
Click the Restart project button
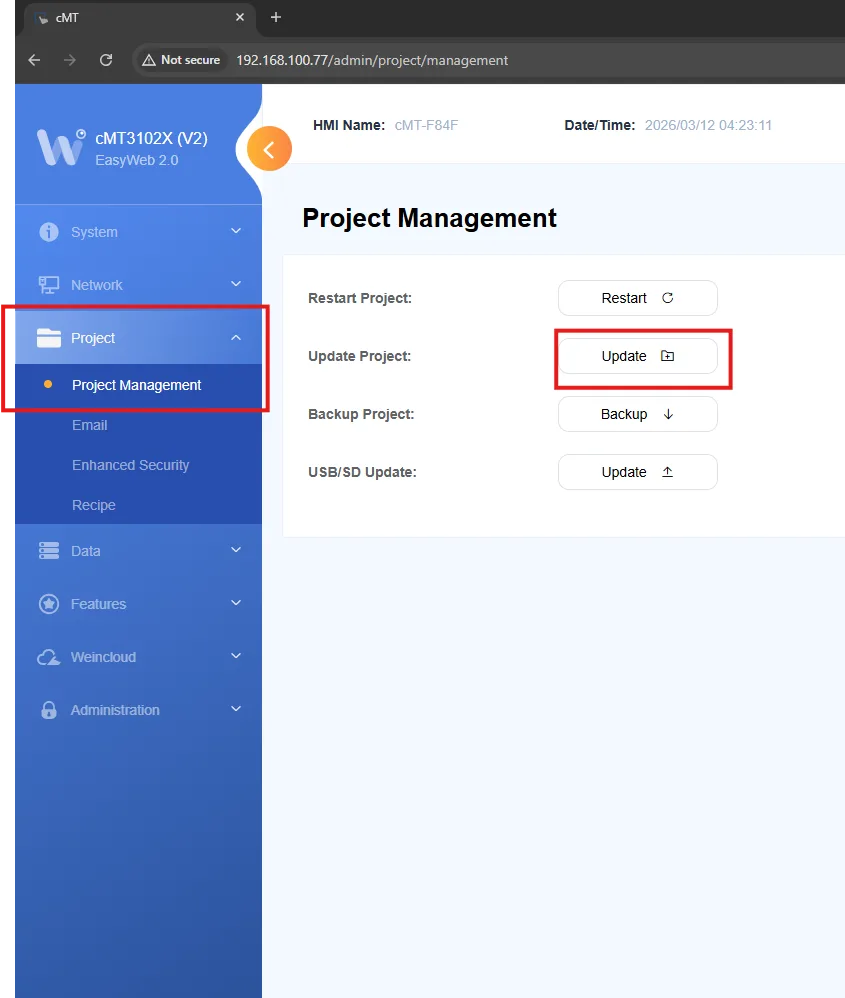coord(638,298)
